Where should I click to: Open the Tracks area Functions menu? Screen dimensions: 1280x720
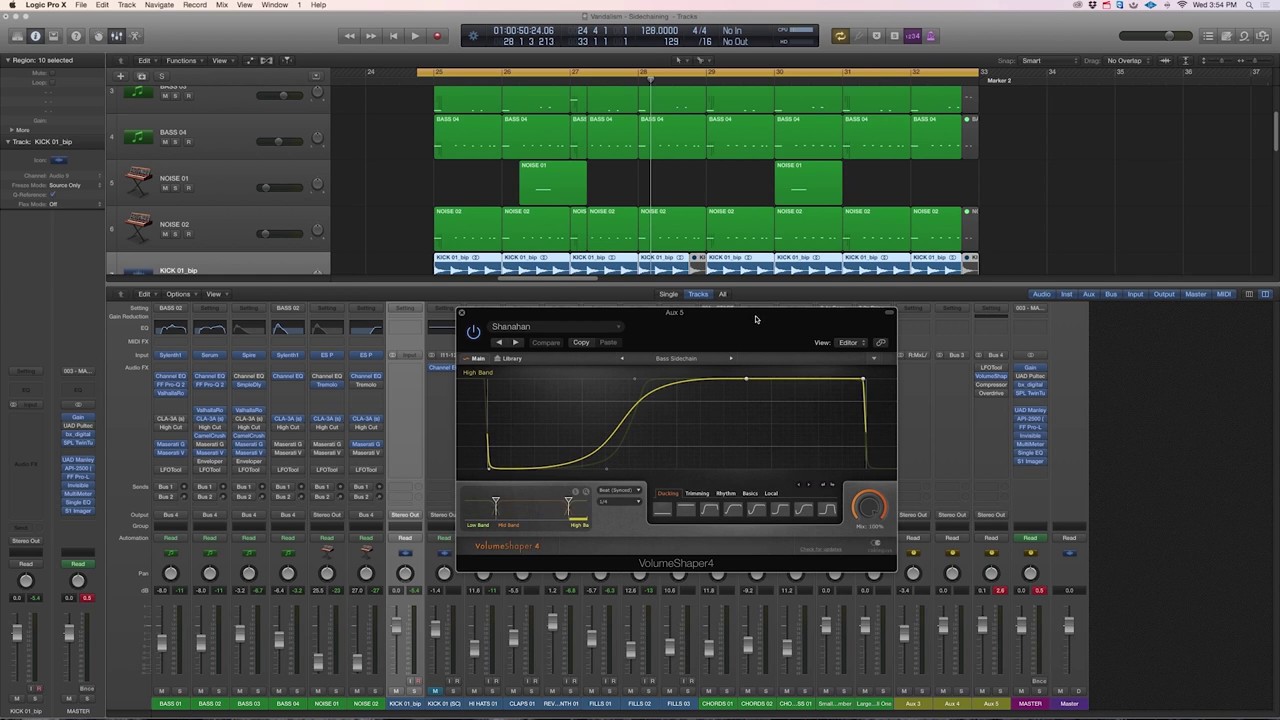(x=183, y=60)
